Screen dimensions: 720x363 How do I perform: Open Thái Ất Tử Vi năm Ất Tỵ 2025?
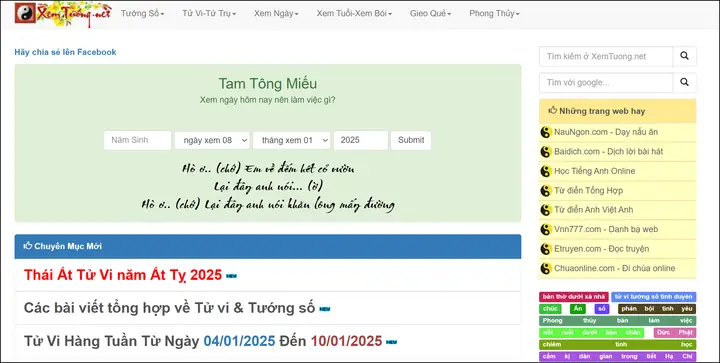(123, 275)
